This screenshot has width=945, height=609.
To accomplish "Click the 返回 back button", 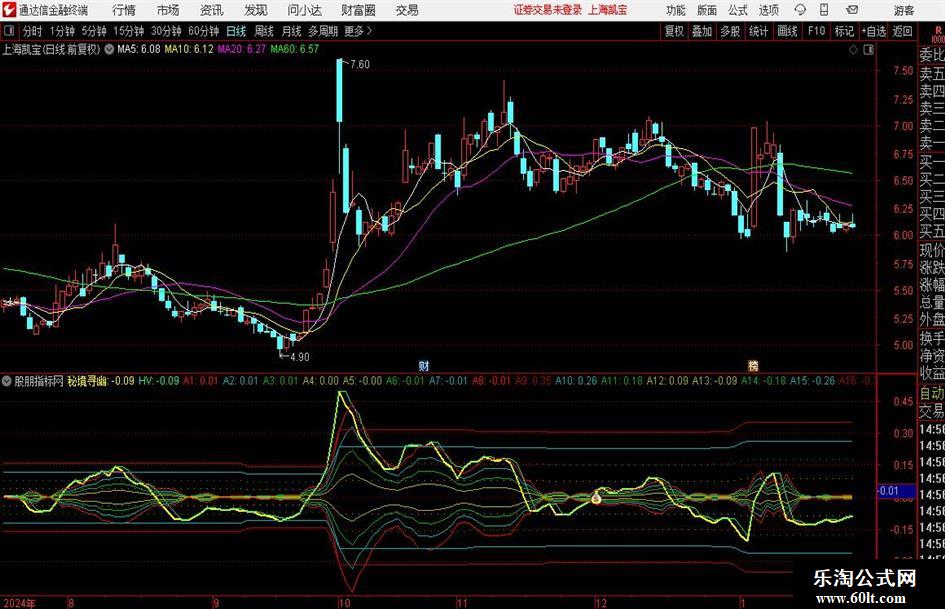I will (902, 31).
